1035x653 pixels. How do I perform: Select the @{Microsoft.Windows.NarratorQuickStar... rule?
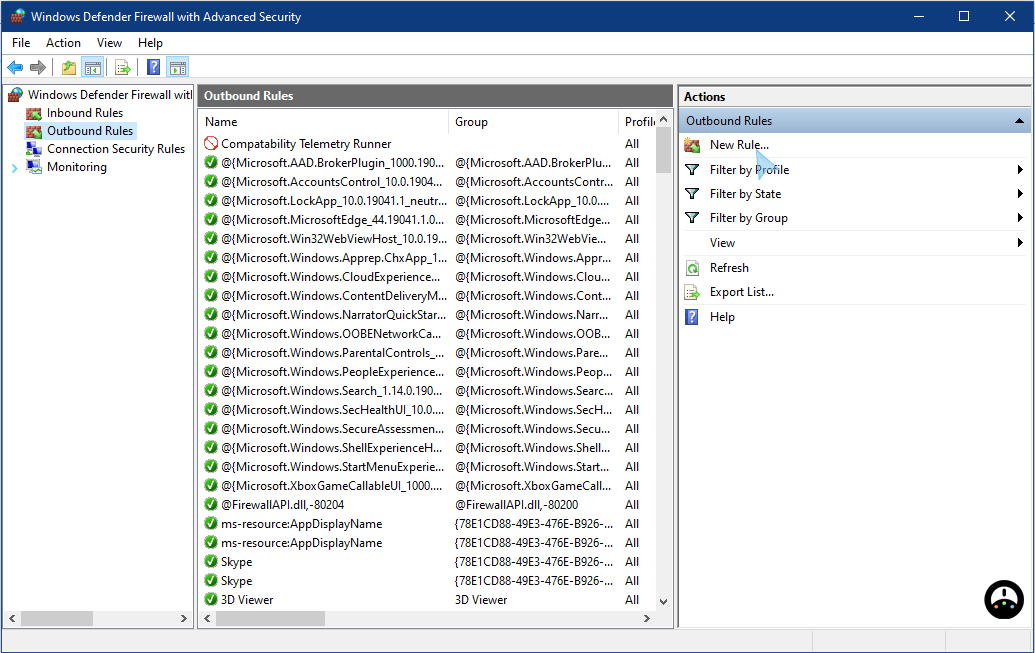333,315
